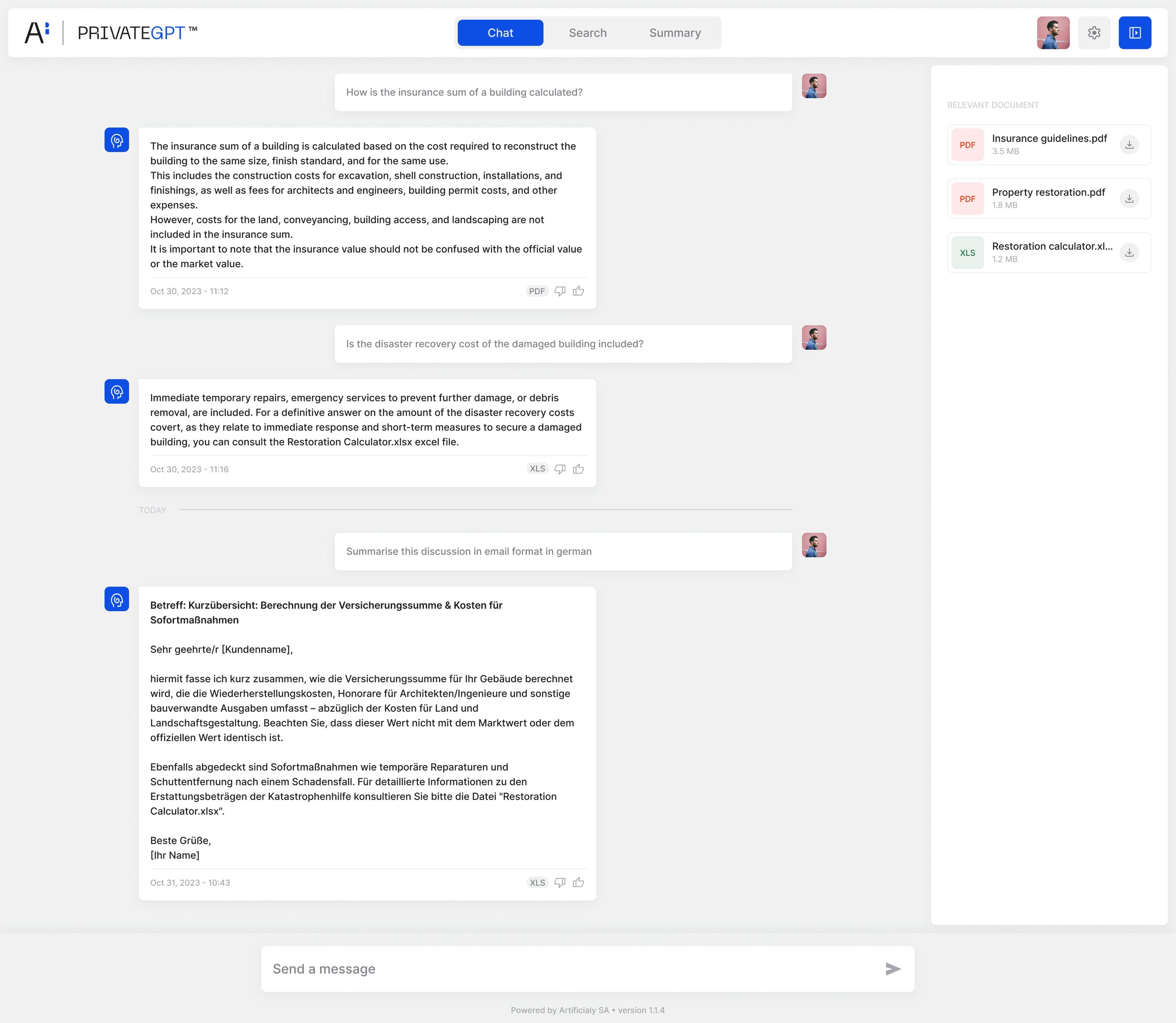Click the XLS tag on the email summary
The height and width of the screenshot is (1023, 1176).
point(537,882)
